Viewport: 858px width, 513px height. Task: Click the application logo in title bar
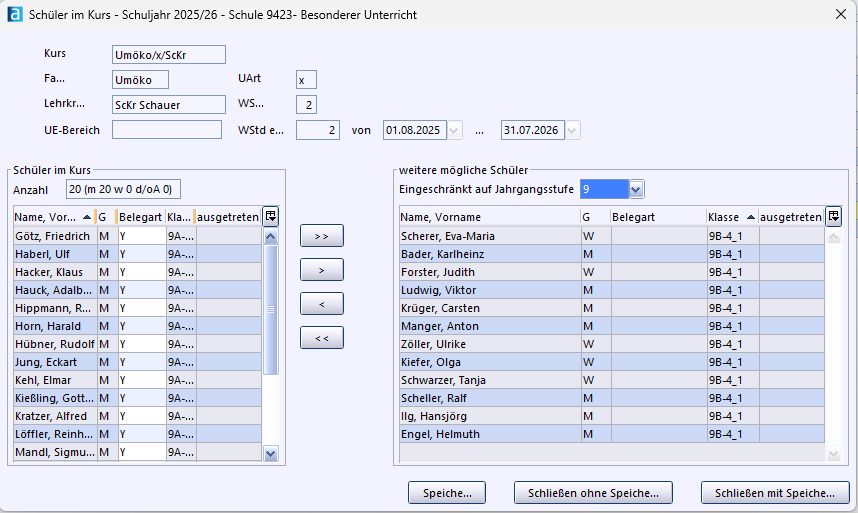point(15,14)
